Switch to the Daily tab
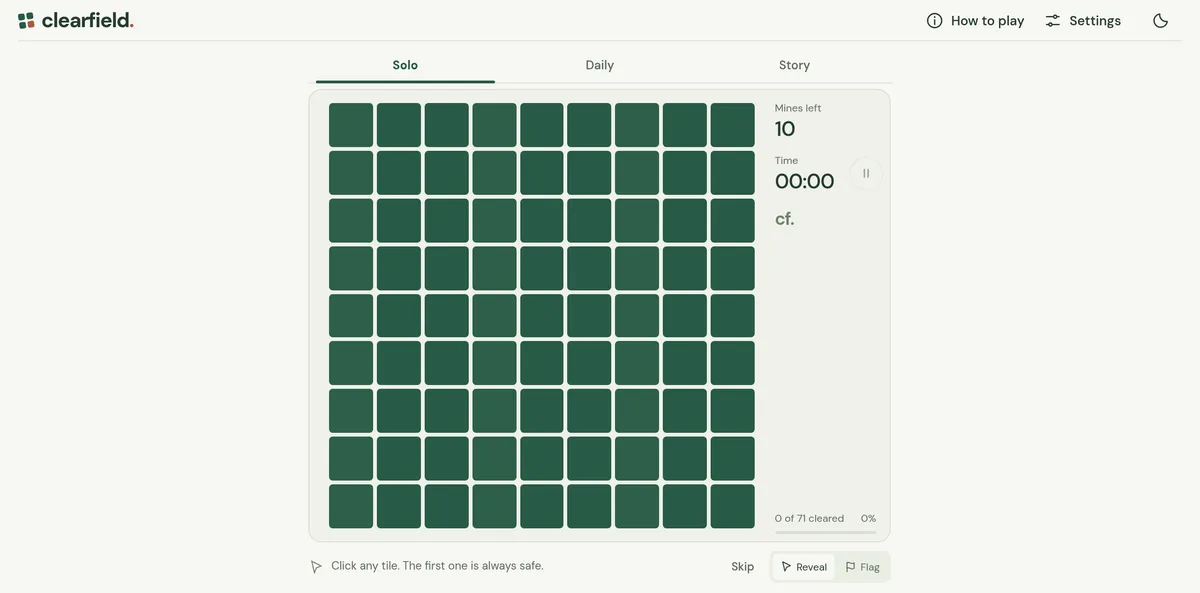Image resolution: width=1200 pixels, height=593 pixels. pyautogui.click(x=600, y=65)
